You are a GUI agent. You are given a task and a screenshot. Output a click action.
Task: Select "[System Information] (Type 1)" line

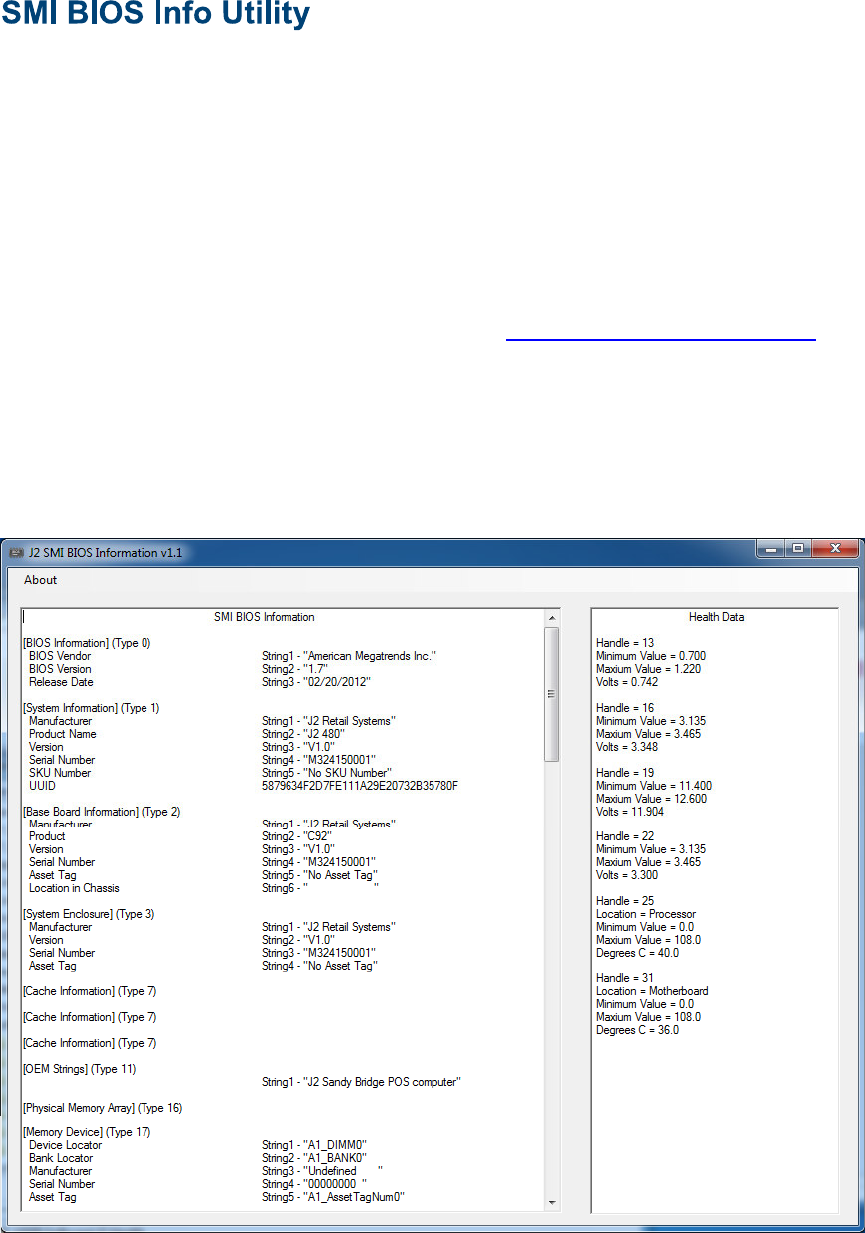[90, 708]
